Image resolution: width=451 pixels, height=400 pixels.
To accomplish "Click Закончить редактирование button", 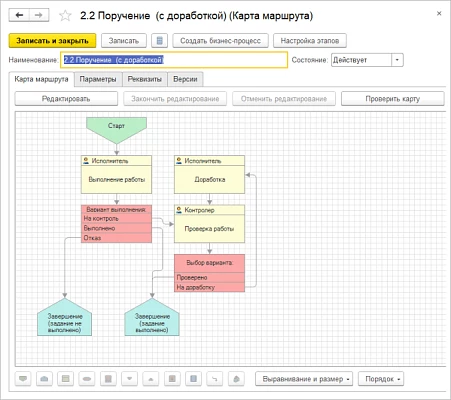I will [175, 99].
